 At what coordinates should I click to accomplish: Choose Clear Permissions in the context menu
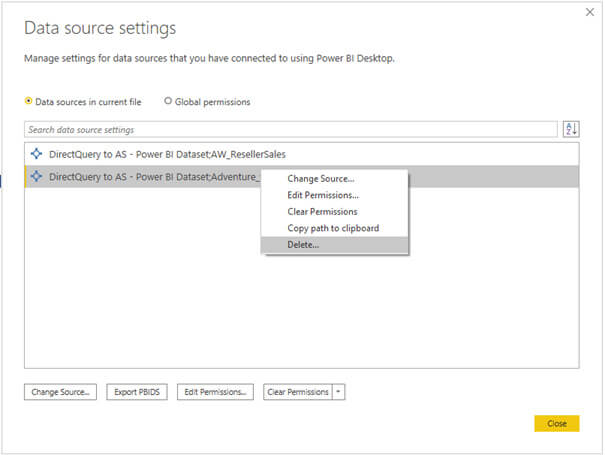(x=334, y=212)
